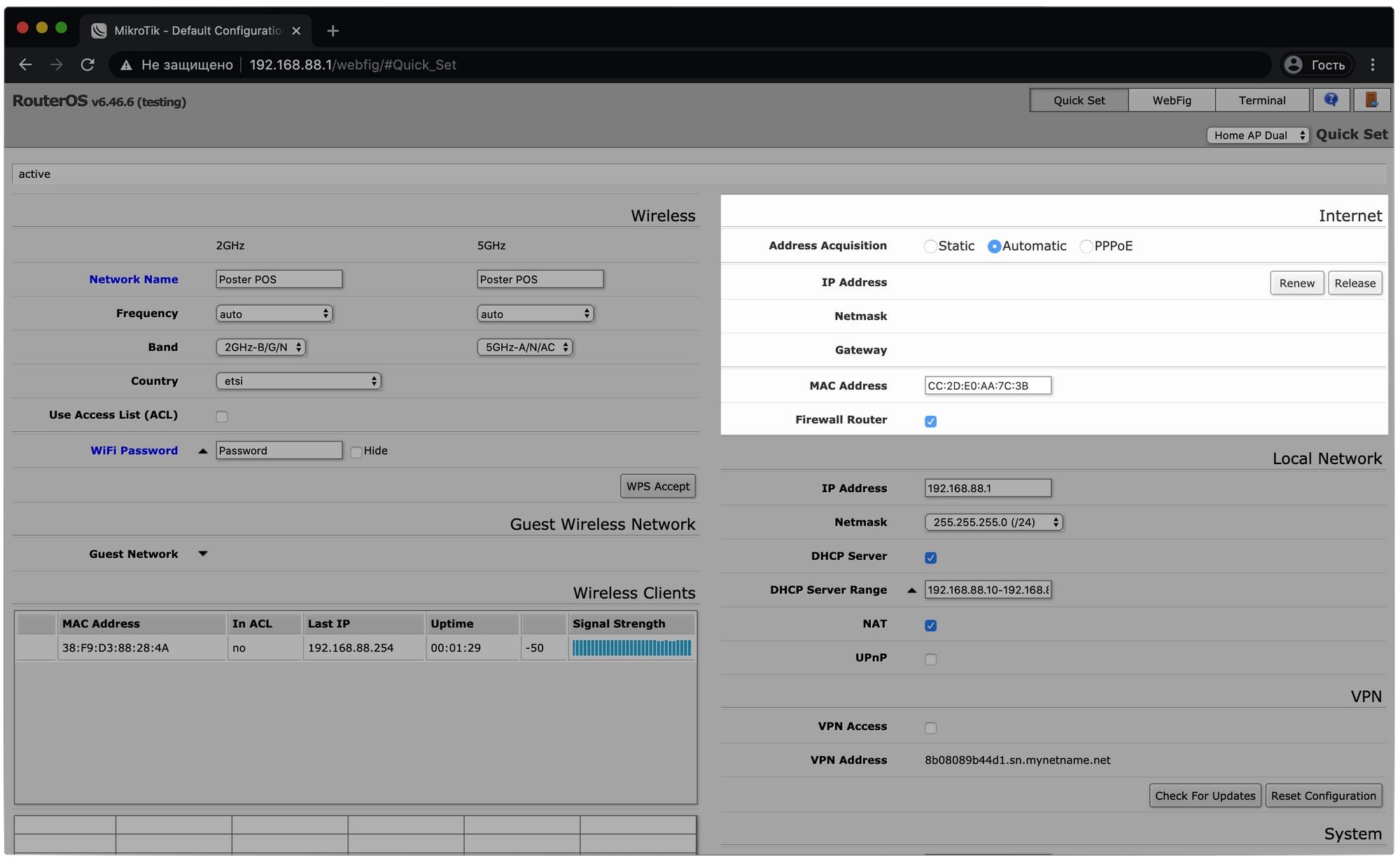Reload the page with the refresh icon
Image resolution: width=1400 pixels, height=861 pixels.
tap(87, 65)
